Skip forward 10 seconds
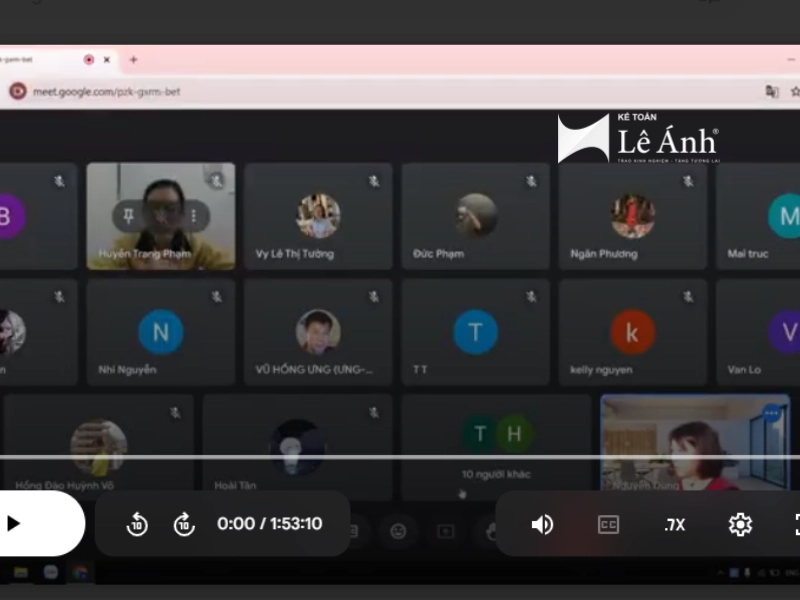Screen dimensions: 800x600 pyautogui.click(x=184, y=524)
